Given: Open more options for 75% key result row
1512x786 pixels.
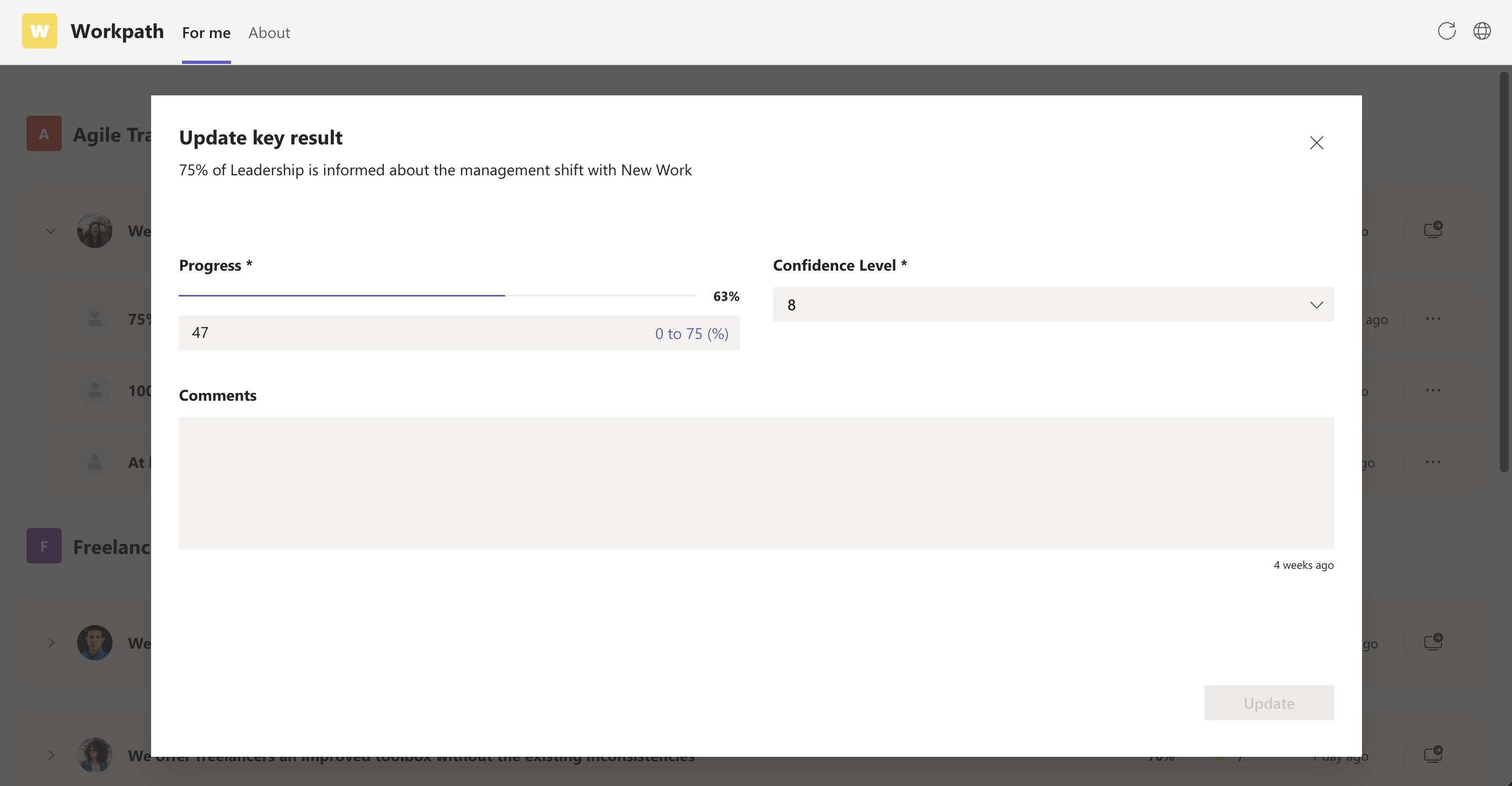Looking at the screenshot, I should [1433, 319].
